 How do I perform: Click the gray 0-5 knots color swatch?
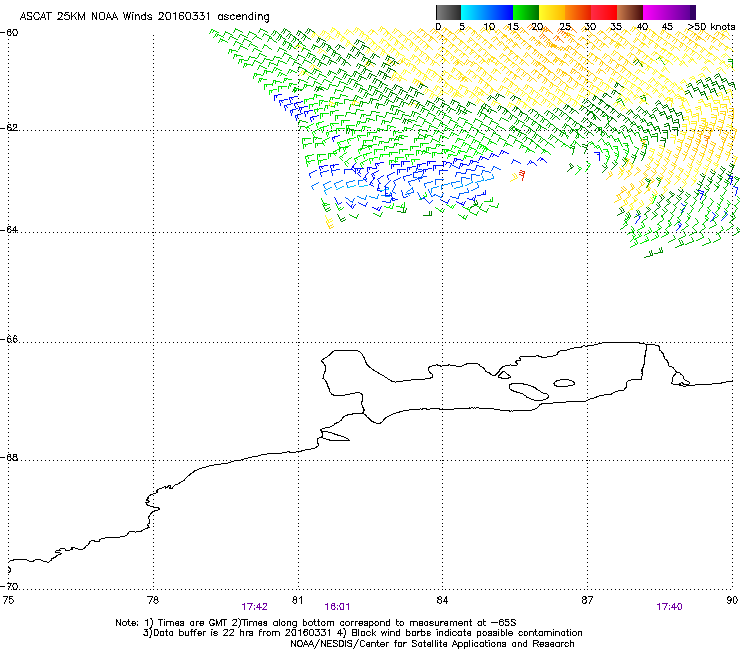coord(449,12)
